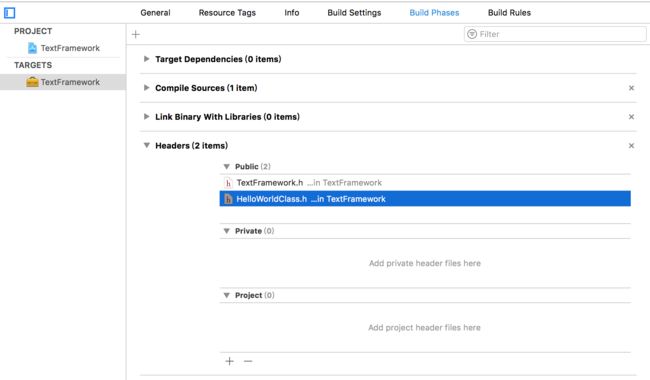Image resolution: width=650 pixels, height=380 pixels.
Task: Remove selected header with minus button
Action: [x=248, y=361]
